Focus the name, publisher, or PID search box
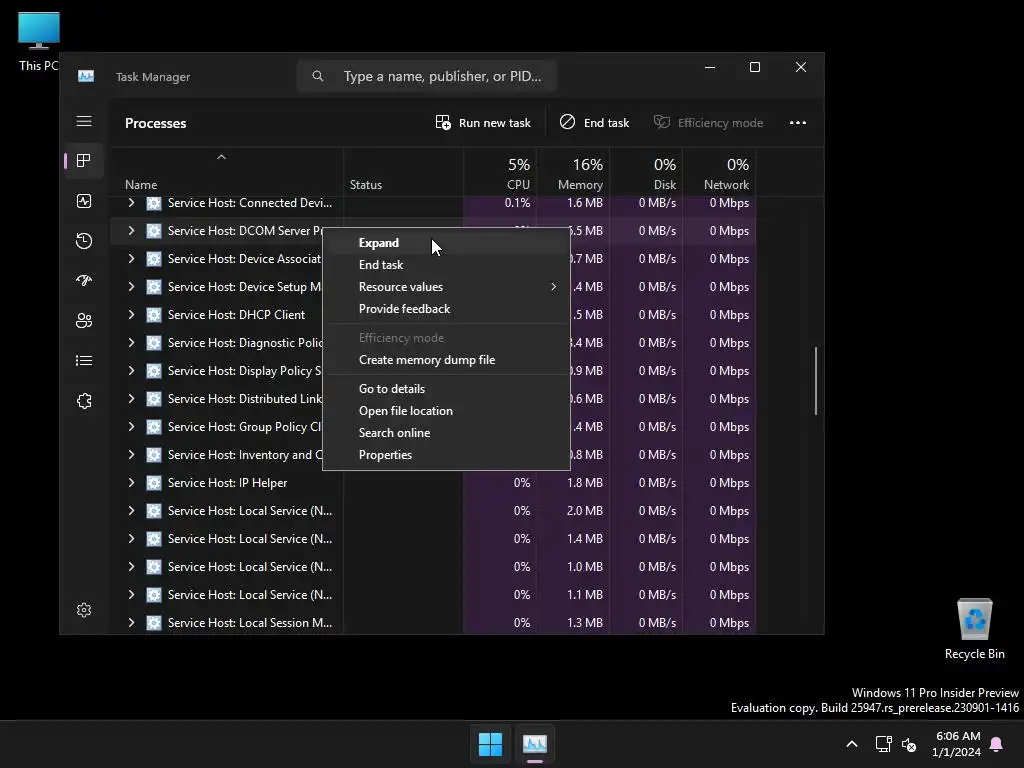The height and width of the screenshot is (768, 1024). (x=427, y=76)
